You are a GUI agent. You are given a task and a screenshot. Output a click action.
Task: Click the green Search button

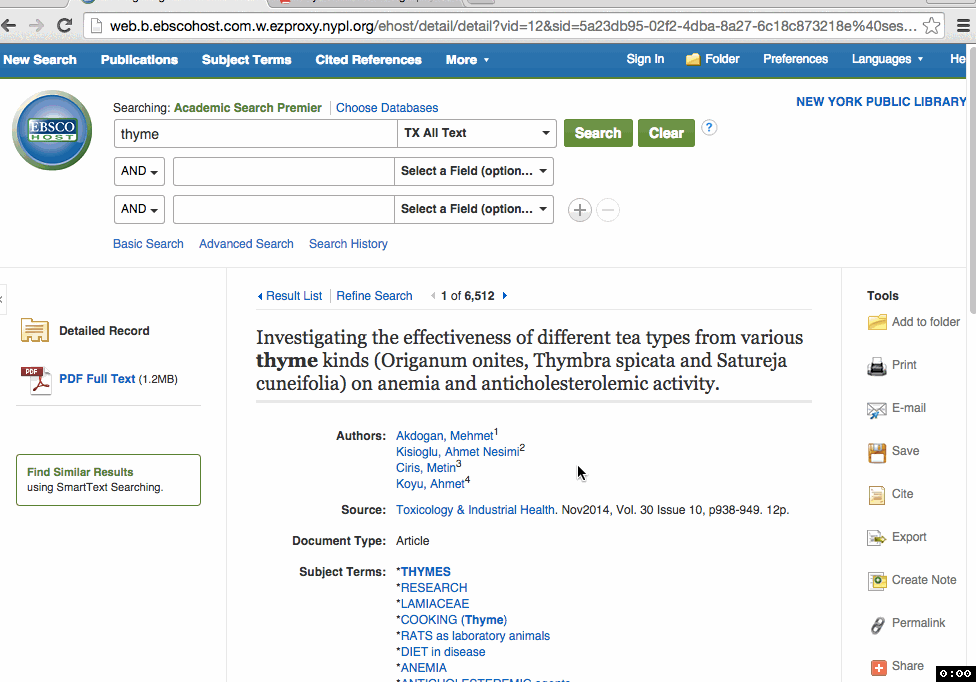click(x=598, y=133)
